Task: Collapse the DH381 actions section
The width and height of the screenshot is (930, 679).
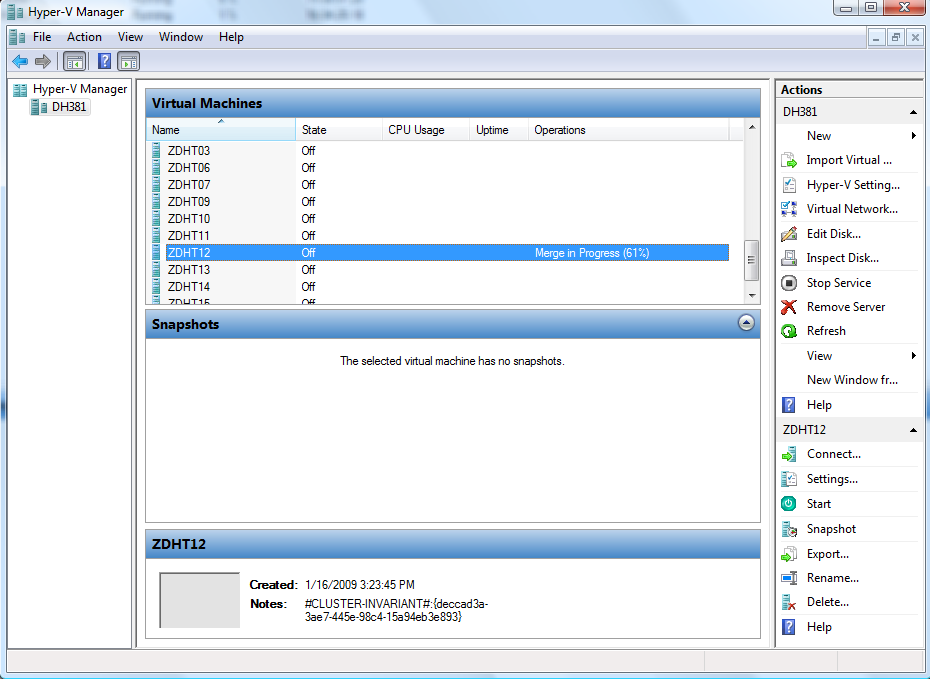Action: pyautogui.click(x=913, y=112)
